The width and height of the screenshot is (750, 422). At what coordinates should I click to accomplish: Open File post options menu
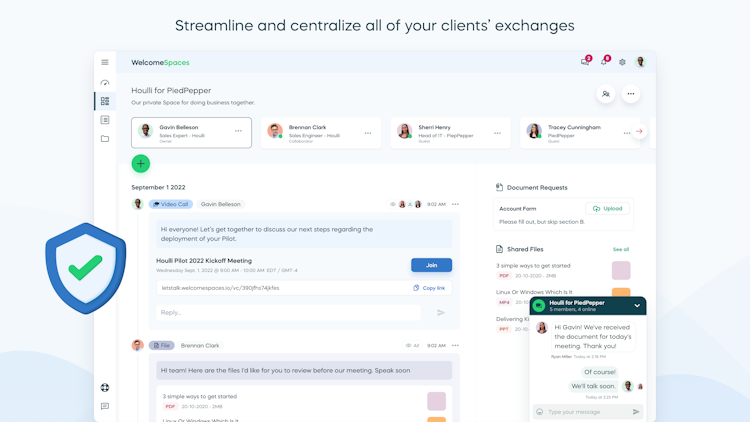point(455,345)
